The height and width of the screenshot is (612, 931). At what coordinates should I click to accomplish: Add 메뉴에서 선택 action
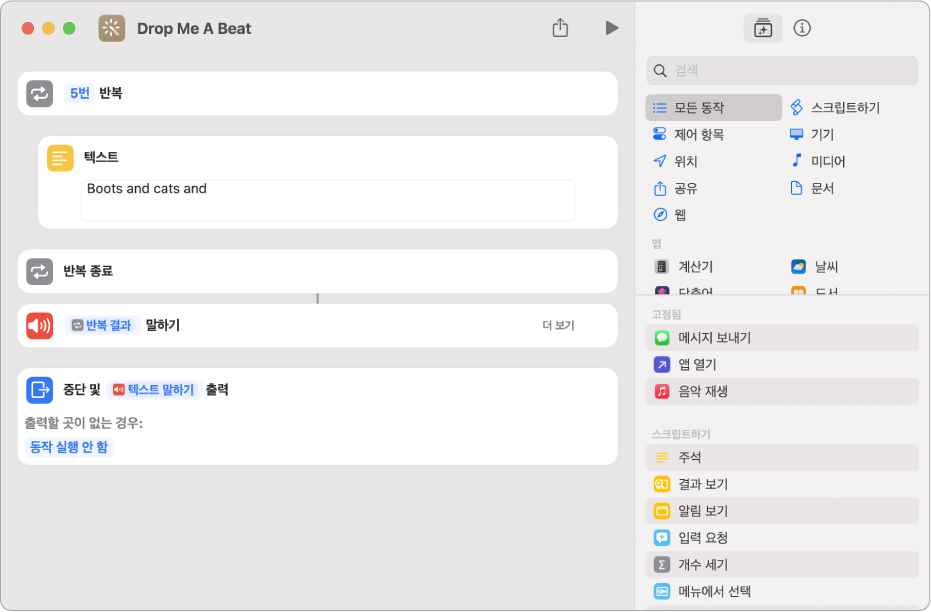(x=782, y=591)
